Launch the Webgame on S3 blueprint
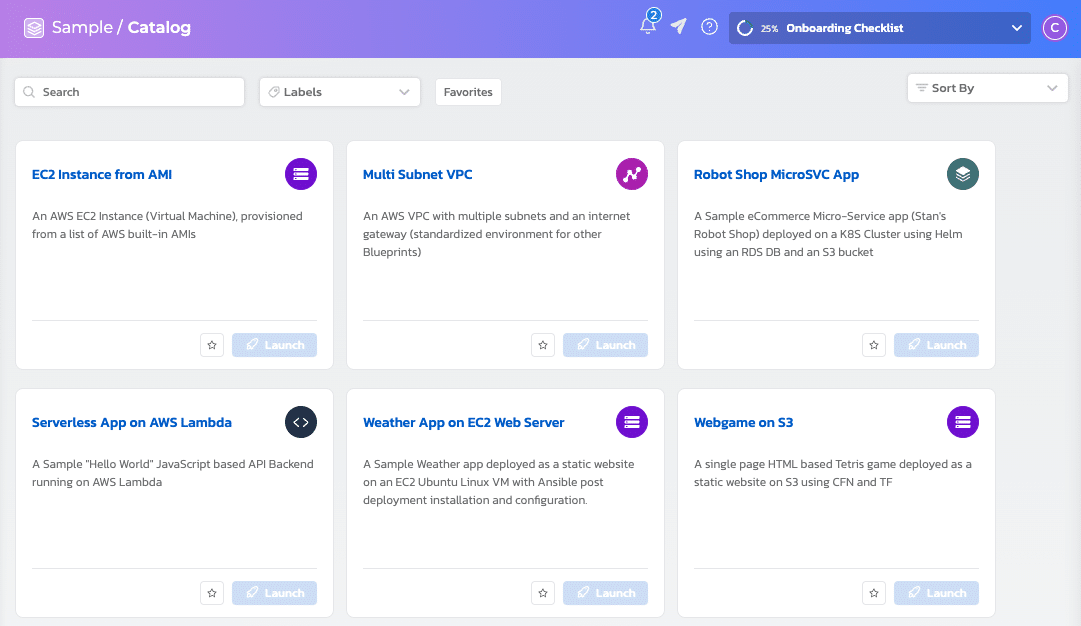 pyautogui.click(x=936, y=593)
